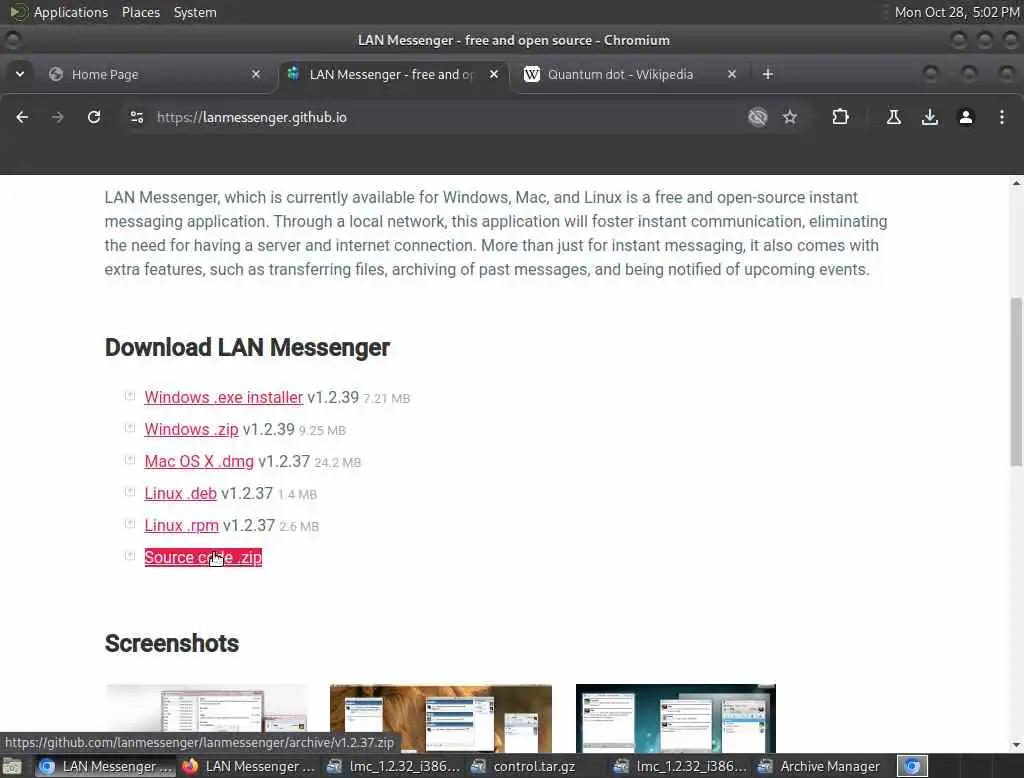Switch to Chromium LAN Messenger taskbar window
This screenshot has height=778, width=1024.
(104, 766)
